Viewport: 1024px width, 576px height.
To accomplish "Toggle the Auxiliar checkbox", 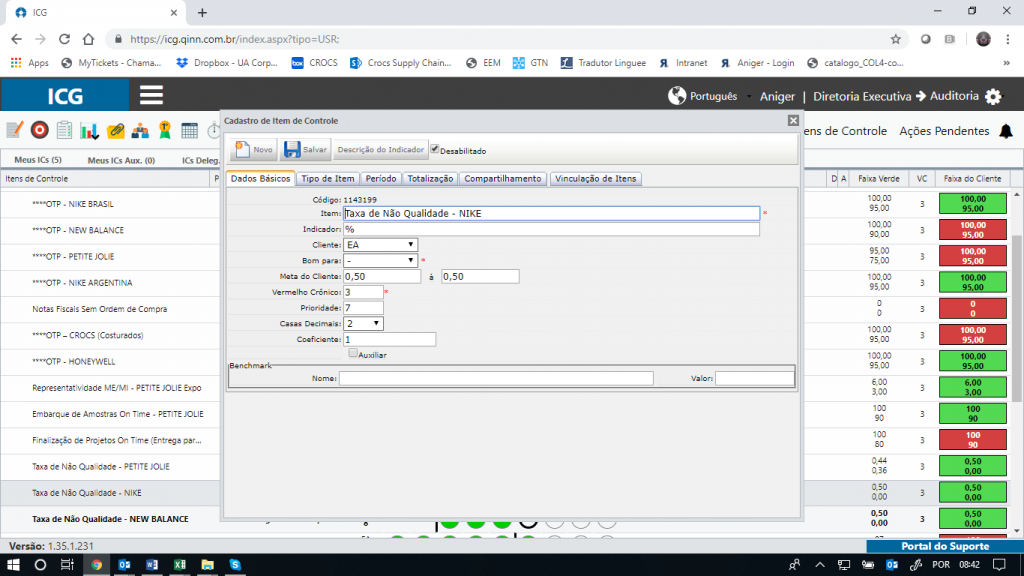I will pyautogui.click(x=353, y=353).
